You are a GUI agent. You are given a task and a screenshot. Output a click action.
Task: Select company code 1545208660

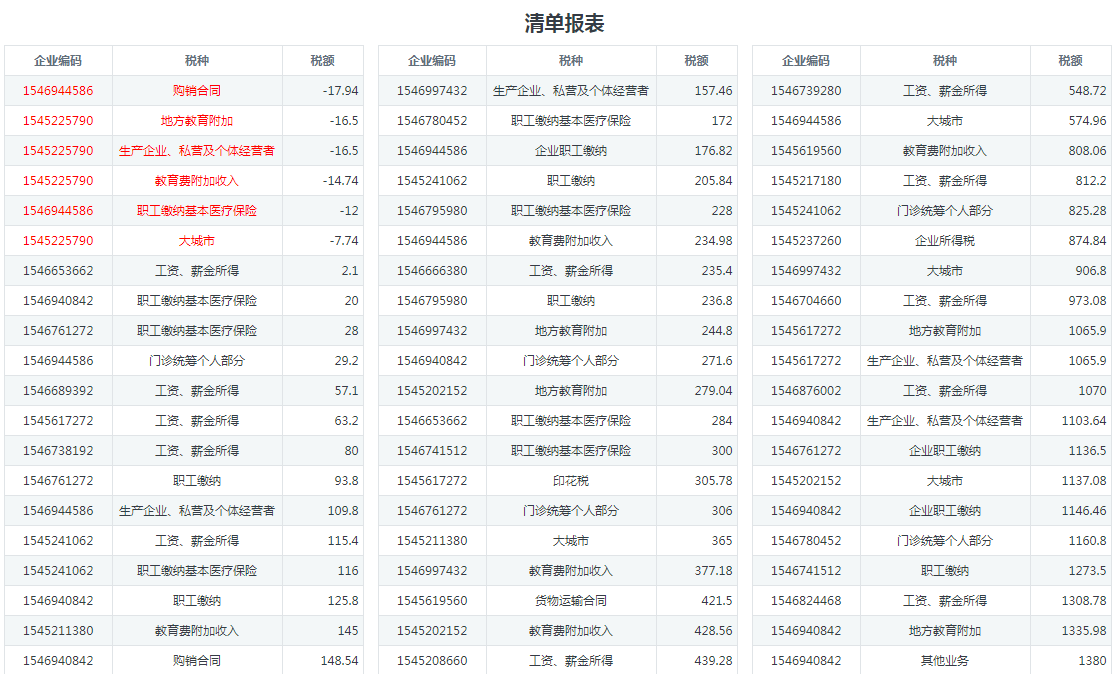[432, 661]
